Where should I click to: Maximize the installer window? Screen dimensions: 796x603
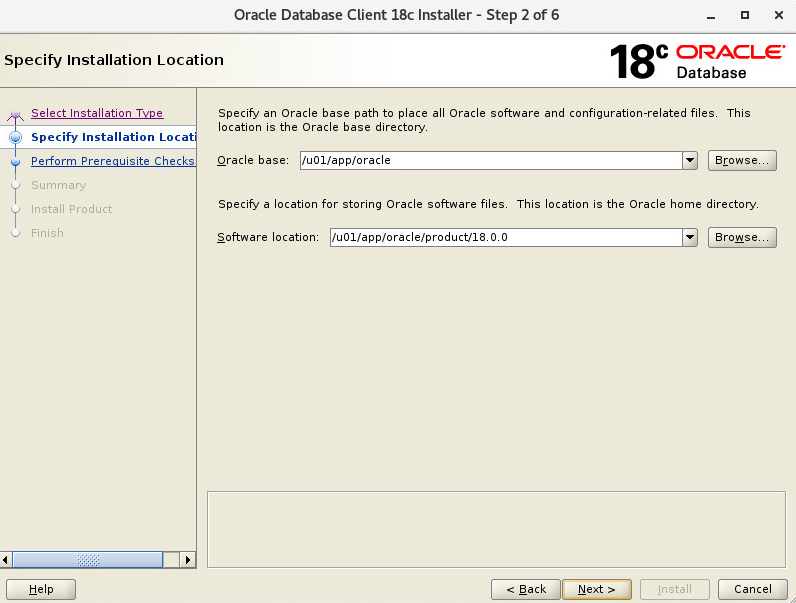[x=745, y=15]
